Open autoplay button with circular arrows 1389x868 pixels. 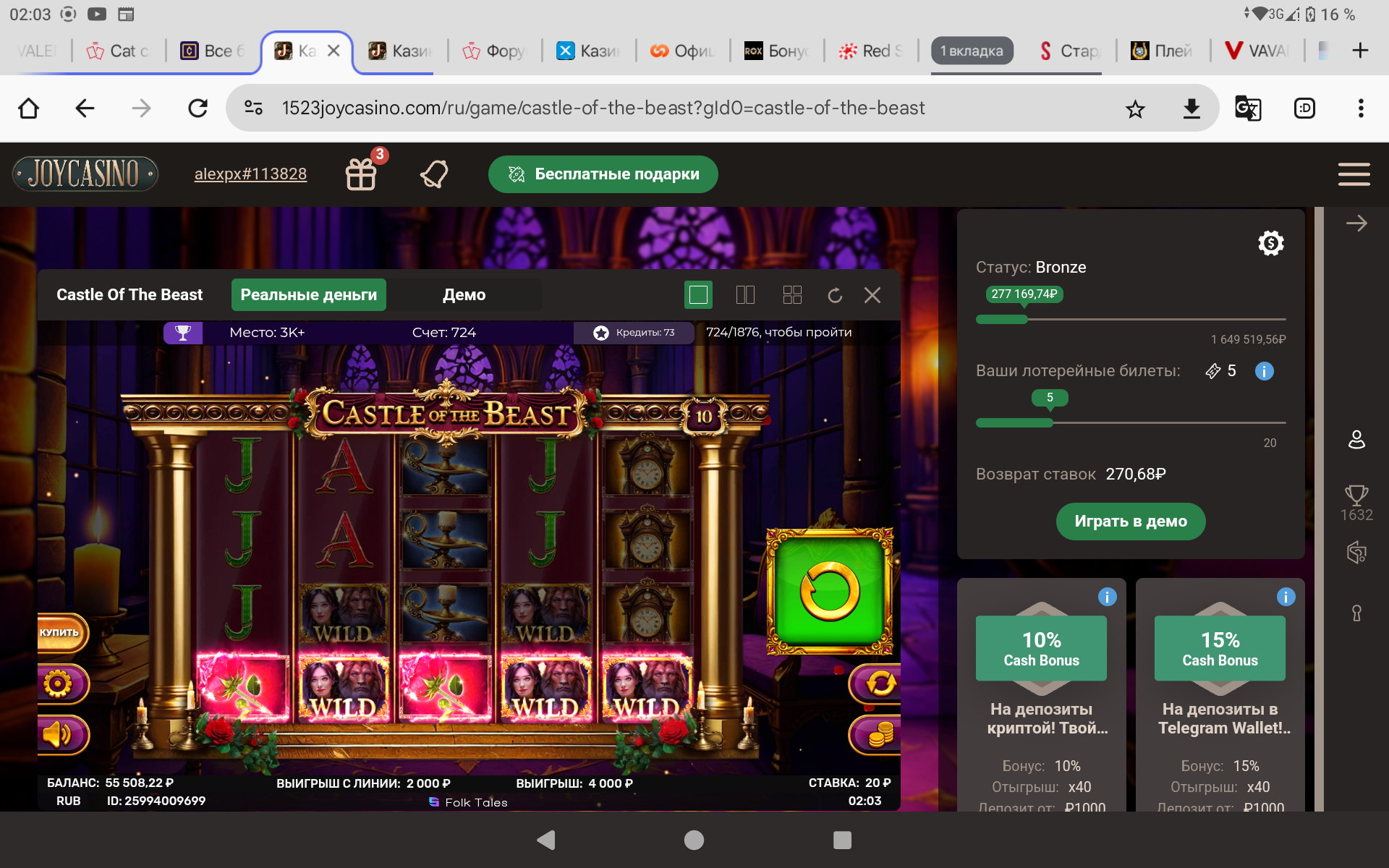[878, 683]
